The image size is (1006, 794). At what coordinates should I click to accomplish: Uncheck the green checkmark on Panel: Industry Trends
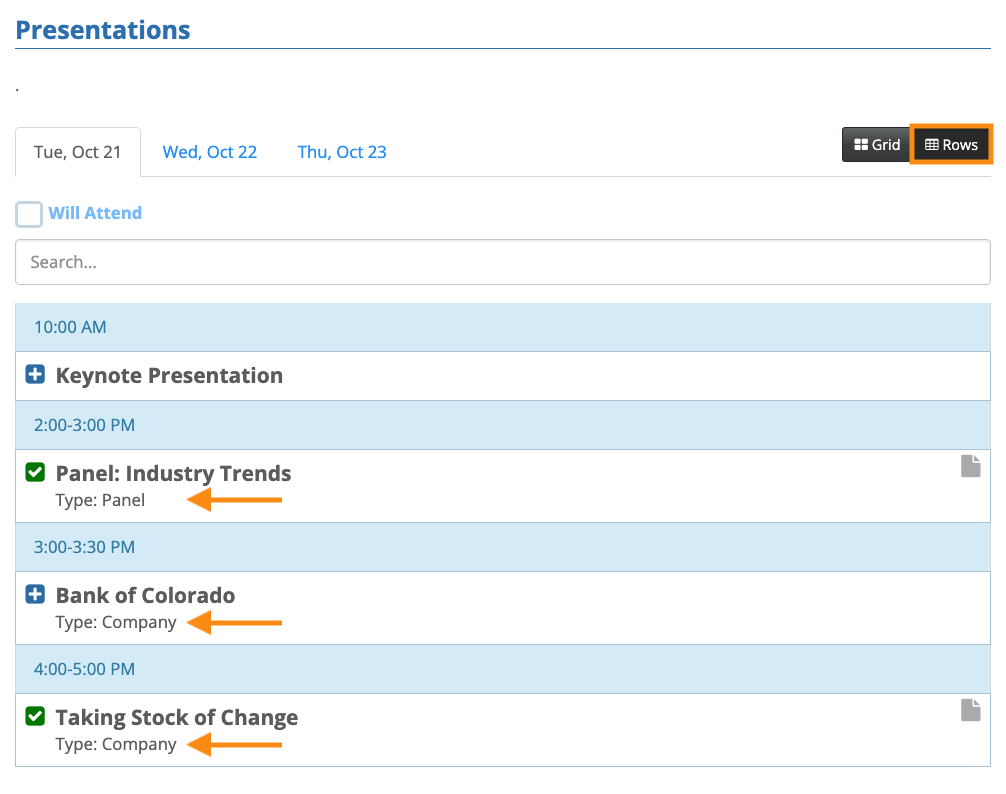(x=35, y=472)
